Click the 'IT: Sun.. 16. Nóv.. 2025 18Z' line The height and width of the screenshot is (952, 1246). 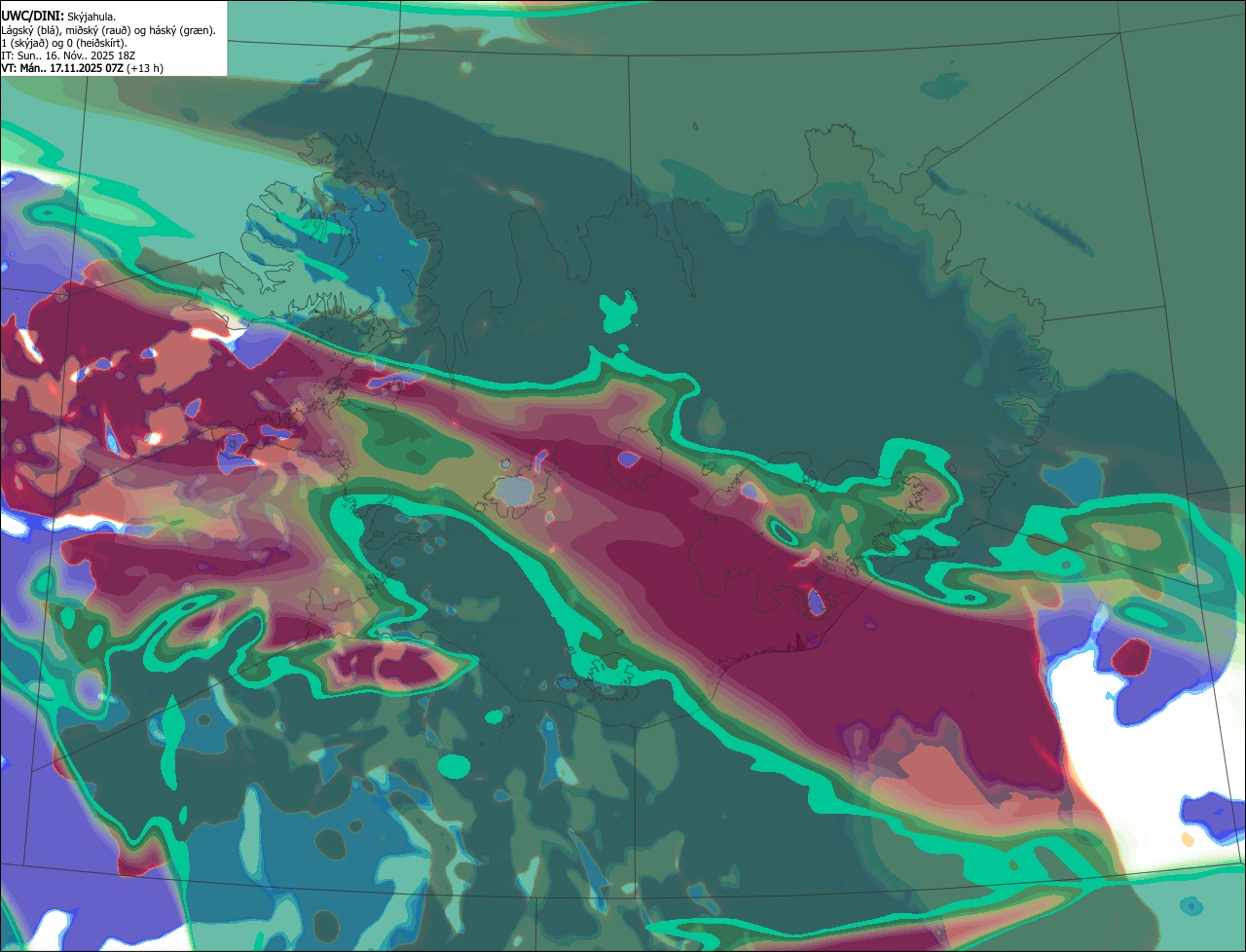tap(70, 55)
